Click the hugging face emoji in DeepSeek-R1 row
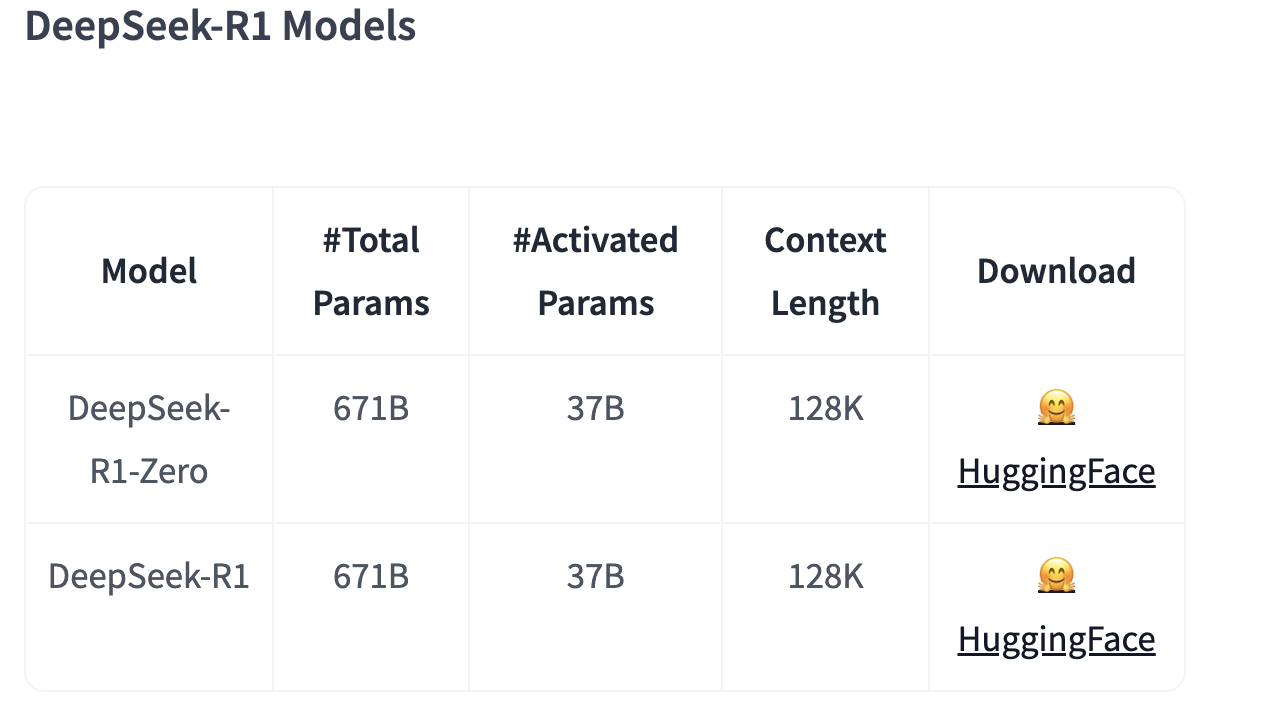This screenshot has width=1288, height=704. (x=1056, y=576)
